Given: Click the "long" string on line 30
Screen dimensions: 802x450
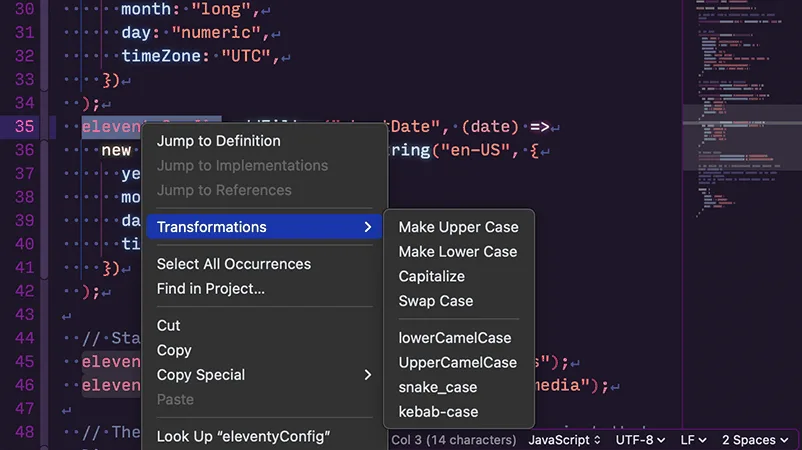Looking at the screenshot, I should (x=221, y=9).
